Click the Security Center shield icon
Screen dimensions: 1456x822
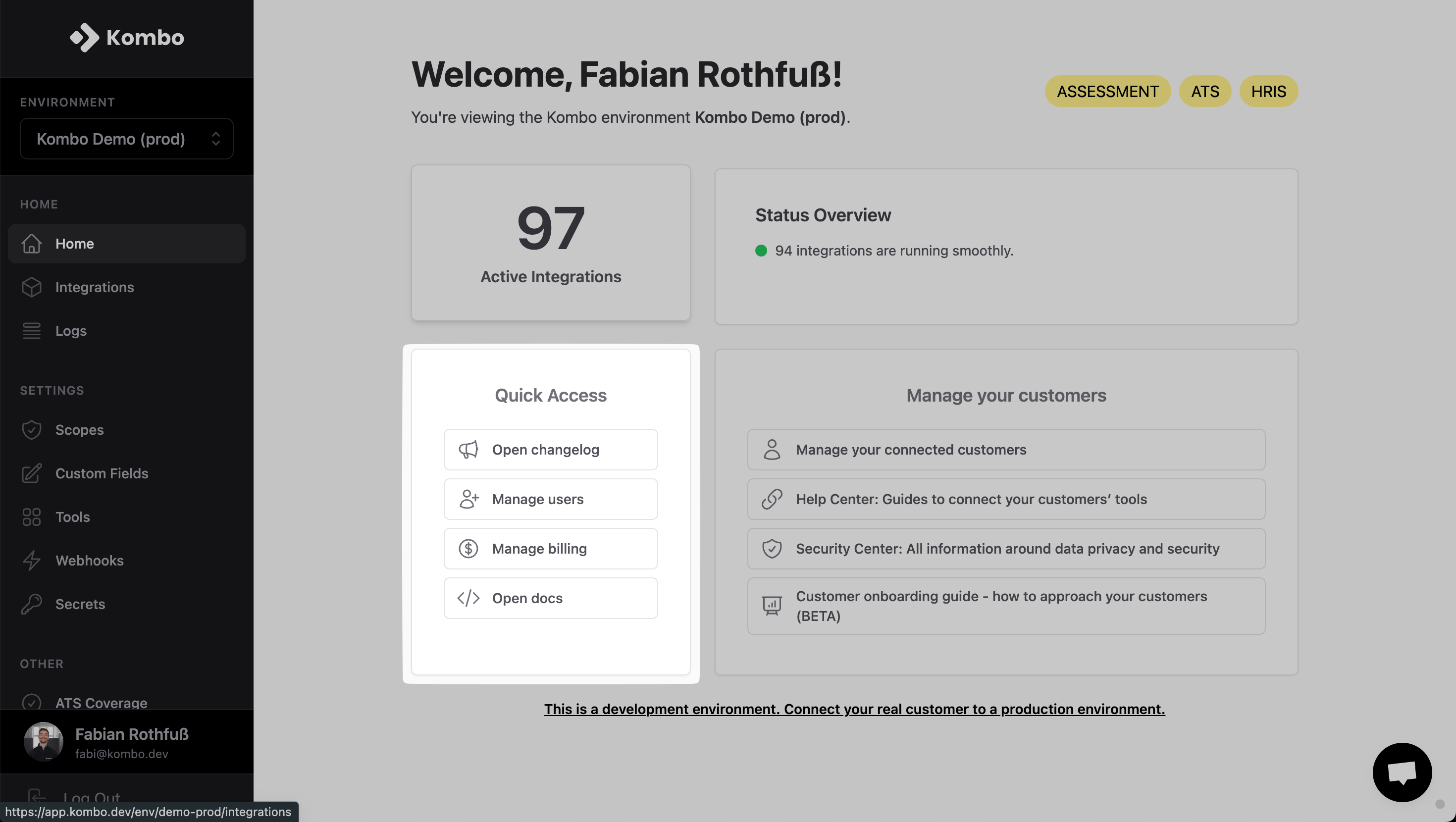coord(772,548)
